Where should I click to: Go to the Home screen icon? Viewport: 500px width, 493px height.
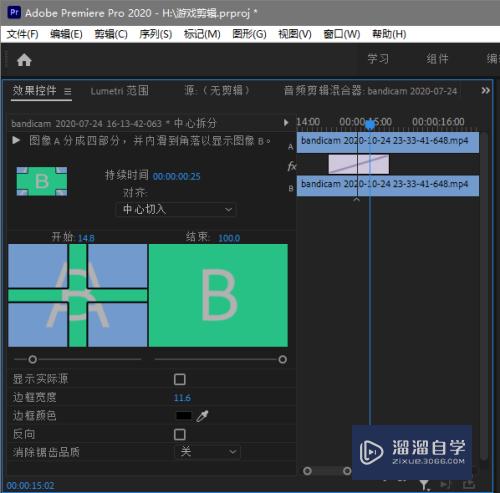(24, 60)
